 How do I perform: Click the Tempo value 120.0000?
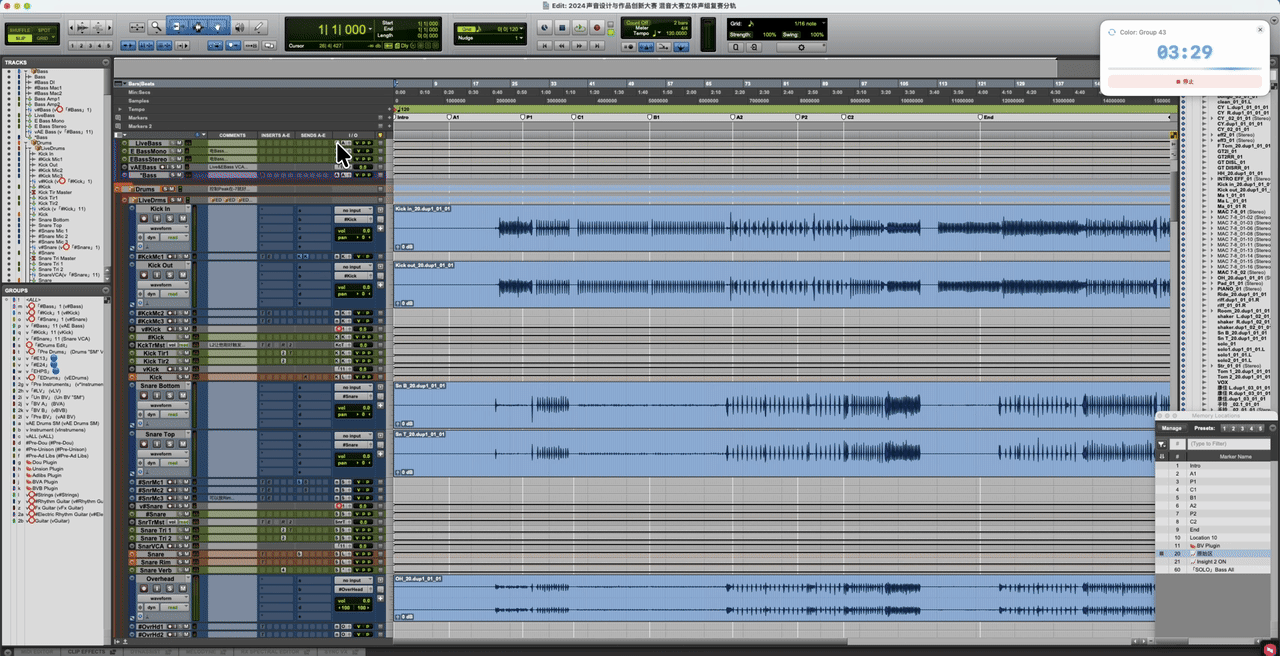(x=676, y=33)
